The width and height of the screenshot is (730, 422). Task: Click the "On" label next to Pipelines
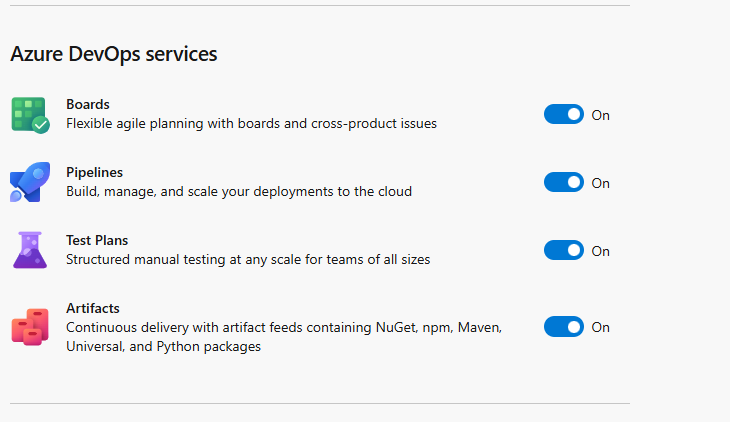point(601,183)
